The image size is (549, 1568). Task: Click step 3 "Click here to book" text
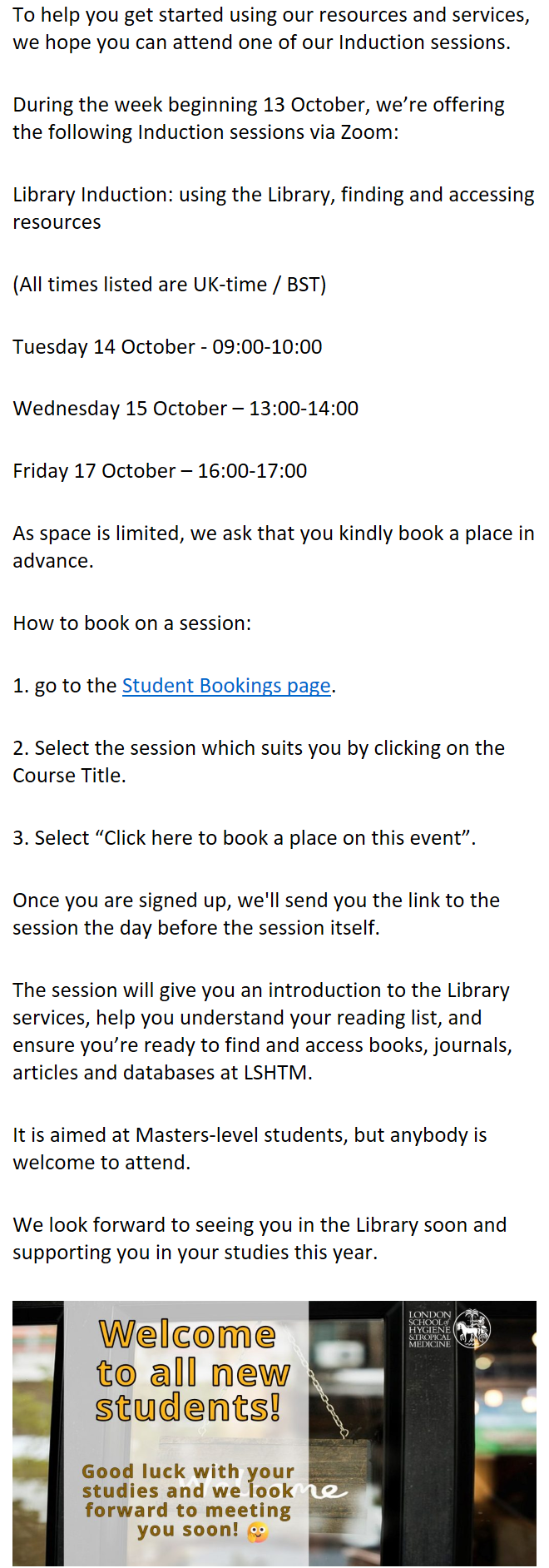(244, 838)
